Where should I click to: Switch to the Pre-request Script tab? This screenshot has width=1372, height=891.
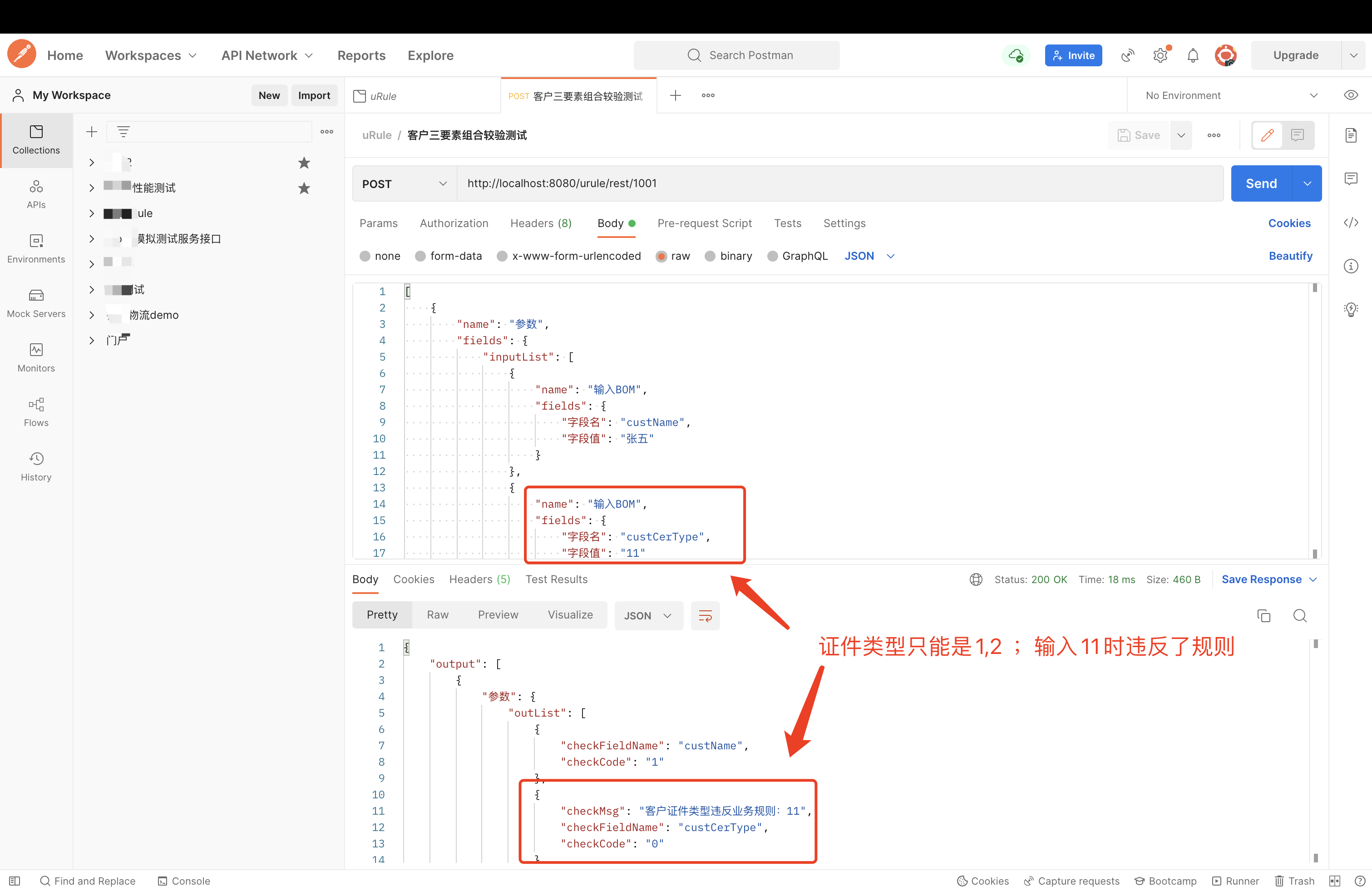coord(704,223)
